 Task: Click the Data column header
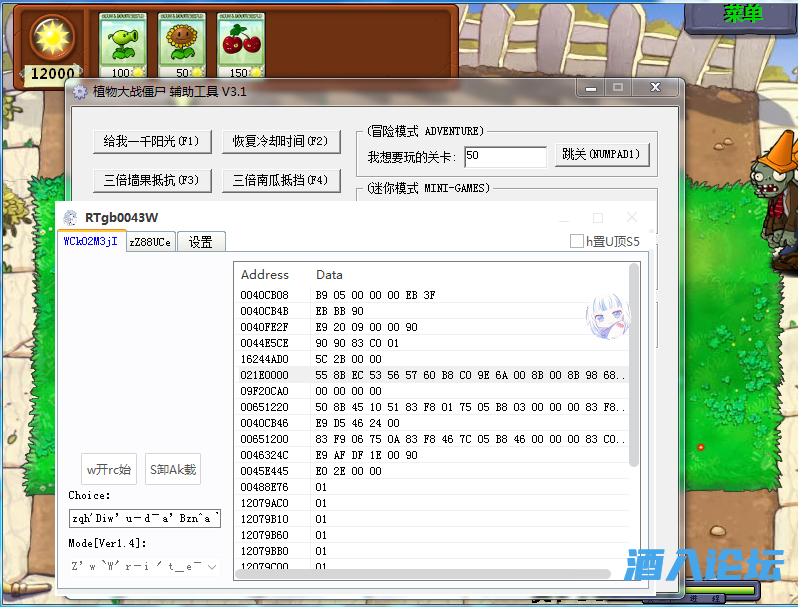pos(329,275)
